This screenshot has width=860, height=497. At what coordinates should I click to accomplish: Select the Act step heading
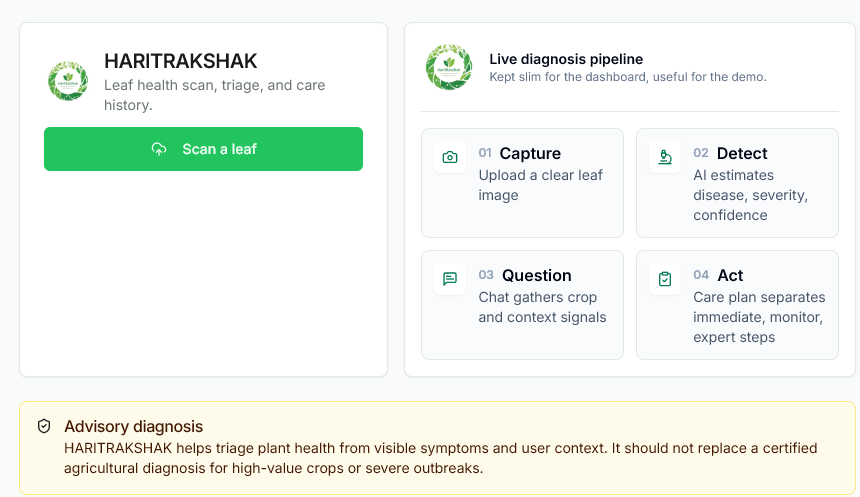730,275
